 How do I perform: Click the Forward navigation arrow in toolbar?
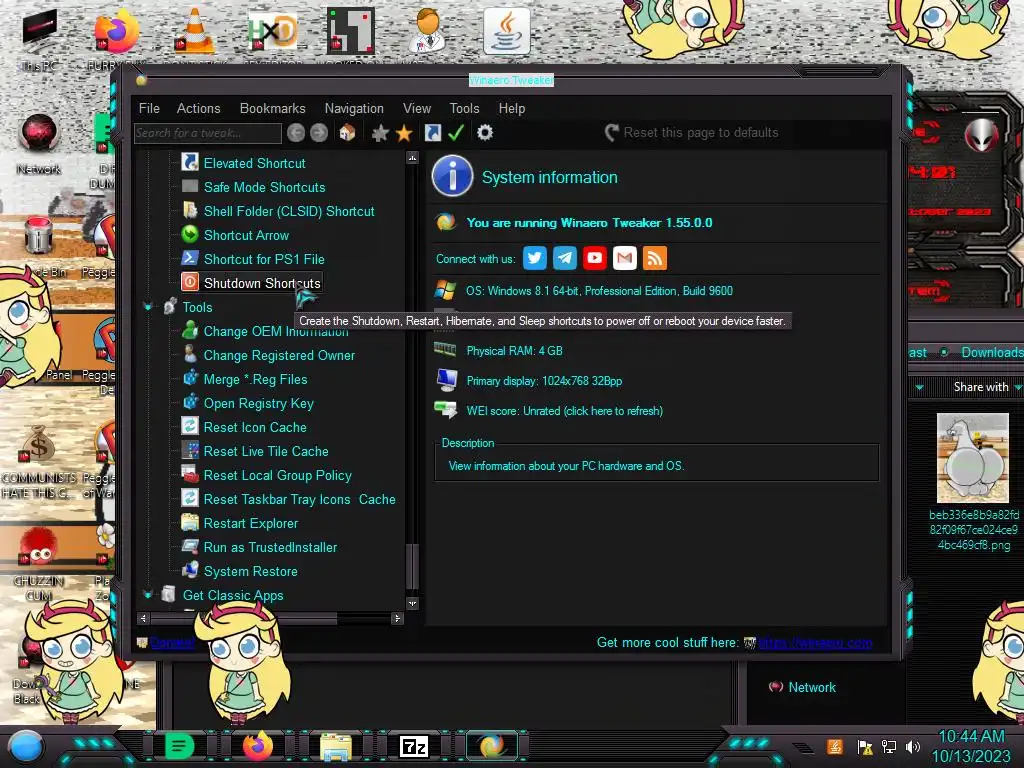coord(319,133)
